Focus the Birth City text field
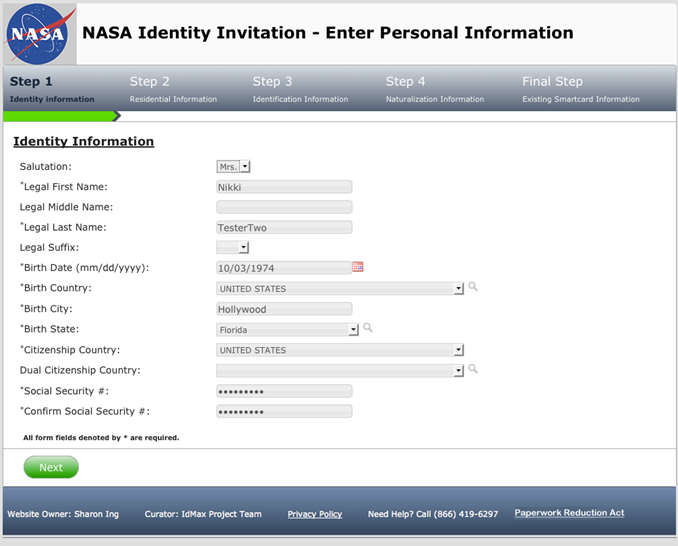 pos(284,309)
